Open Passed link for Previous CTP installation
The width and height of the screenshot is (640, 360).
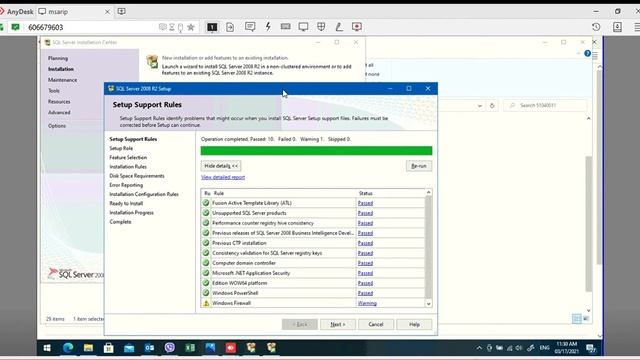[365, 243]
